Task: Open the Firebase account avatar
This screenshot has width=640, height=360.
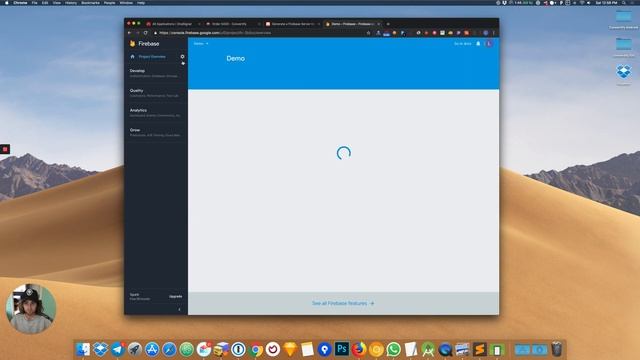Action: click(489, 44)
